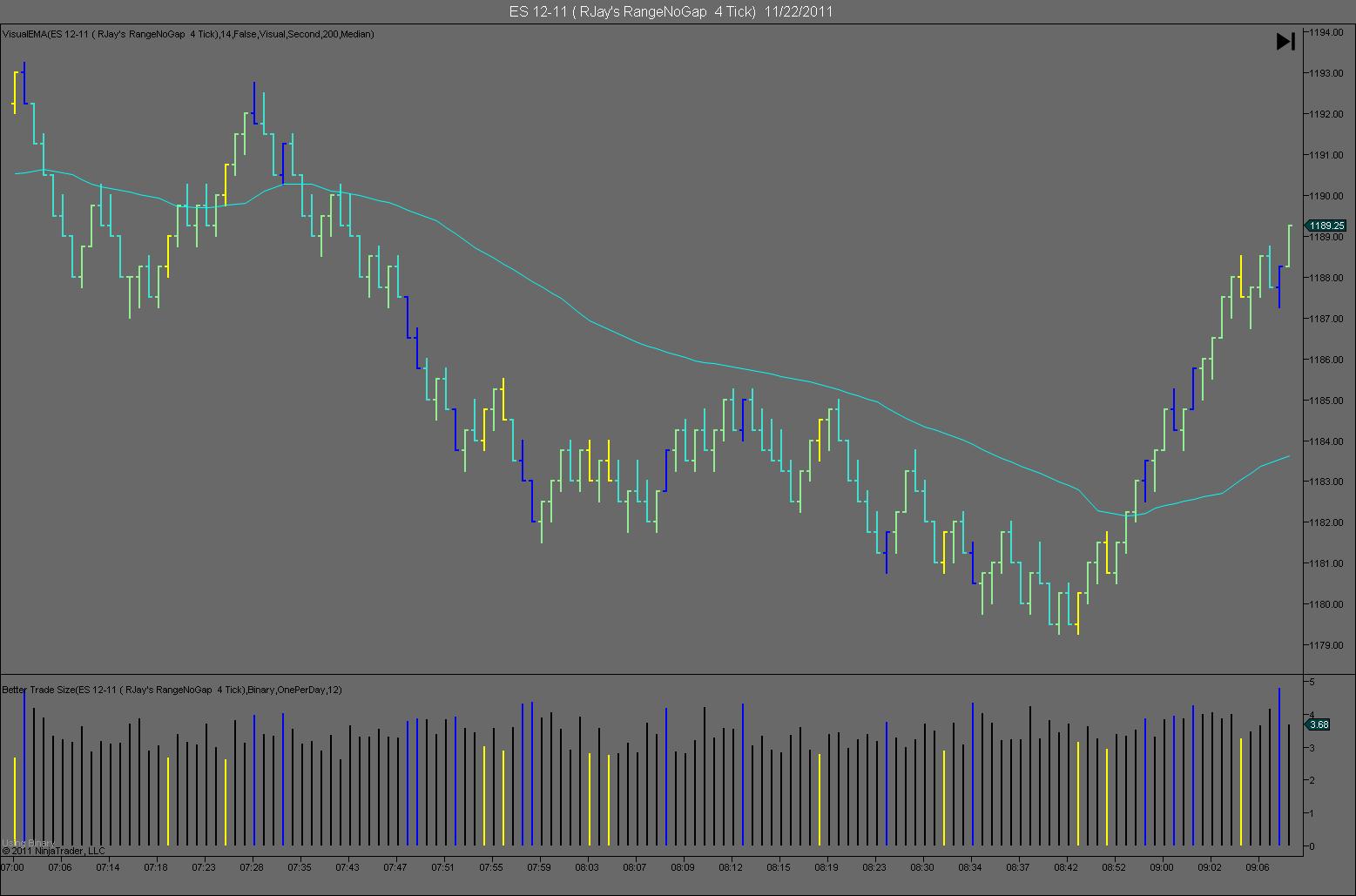Image resolution: width=1356 pixels, height=896 pixels.
Task: Click the 07:28 time axis label
Action: click(x=252, y=867)
